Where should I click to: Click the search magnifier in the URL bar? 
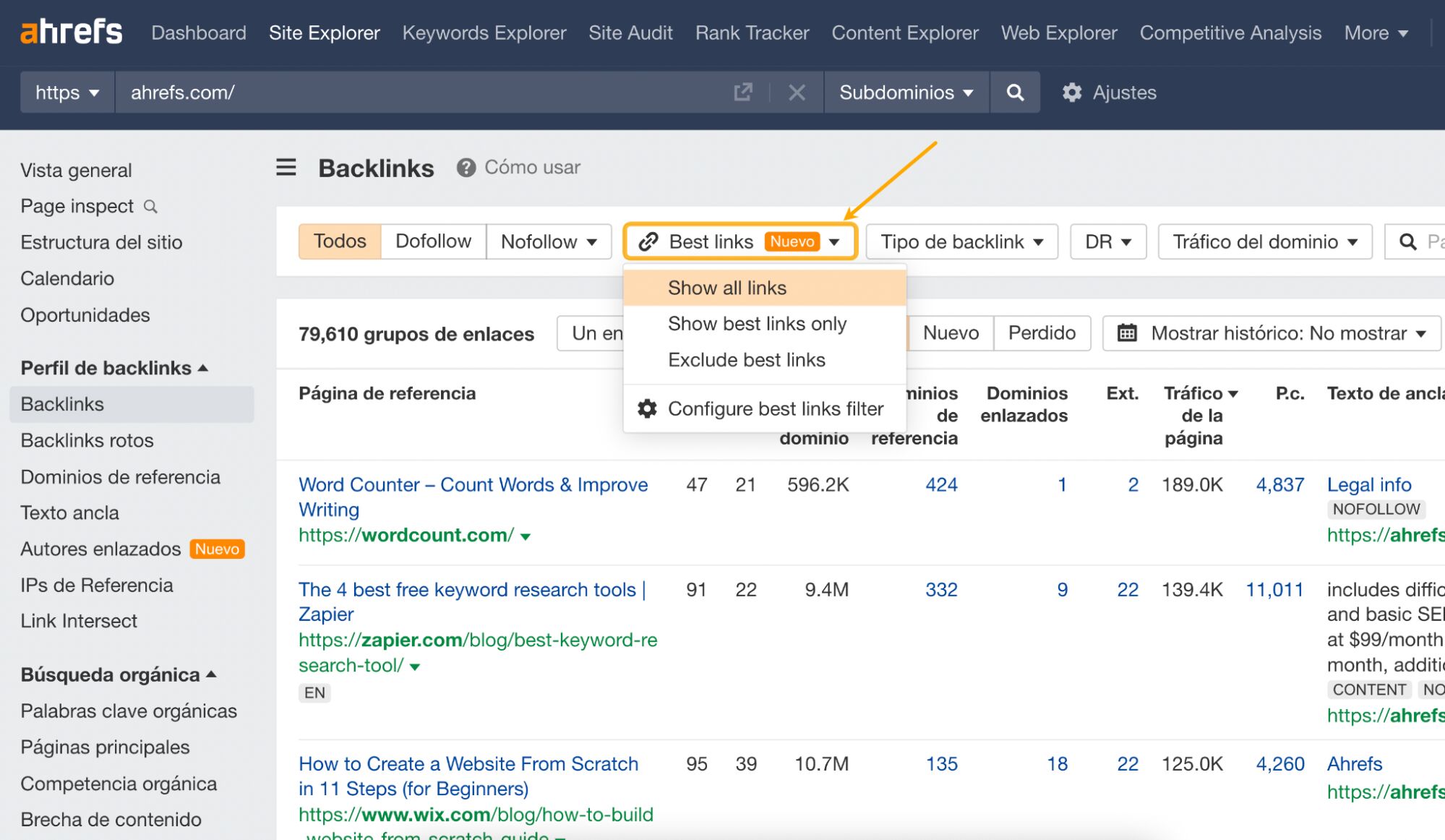pyautogui.click(x=1015, y=93)
